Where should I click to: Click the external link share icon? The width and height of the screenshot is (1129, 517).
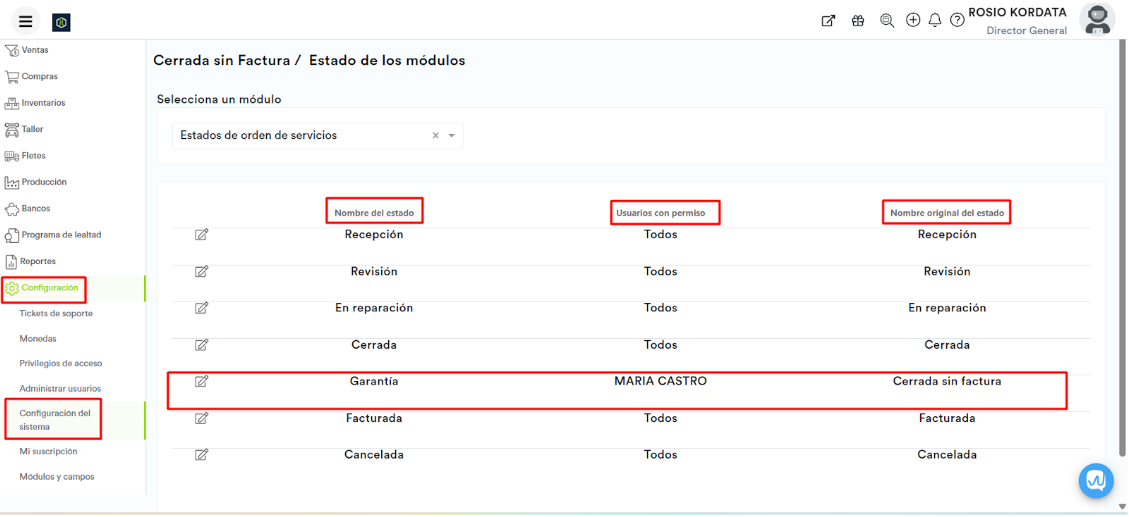[x=828, y=20]
